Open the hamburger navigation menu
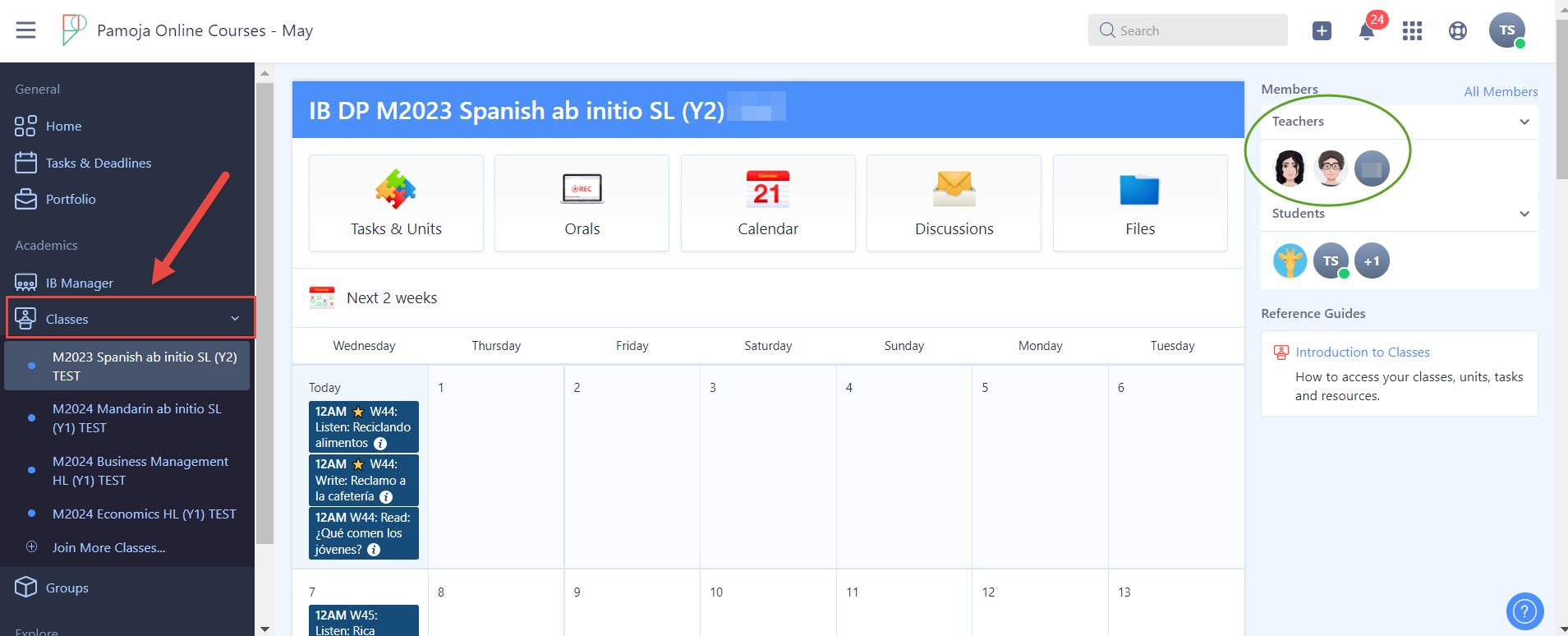The image size is (1568, 636). click(25, 30)
